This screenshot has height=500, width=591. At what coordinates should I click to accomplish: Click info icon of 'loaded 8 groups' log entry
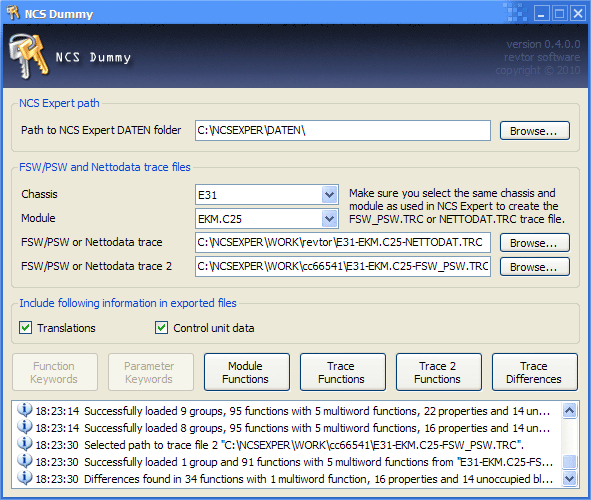(25, 427)
